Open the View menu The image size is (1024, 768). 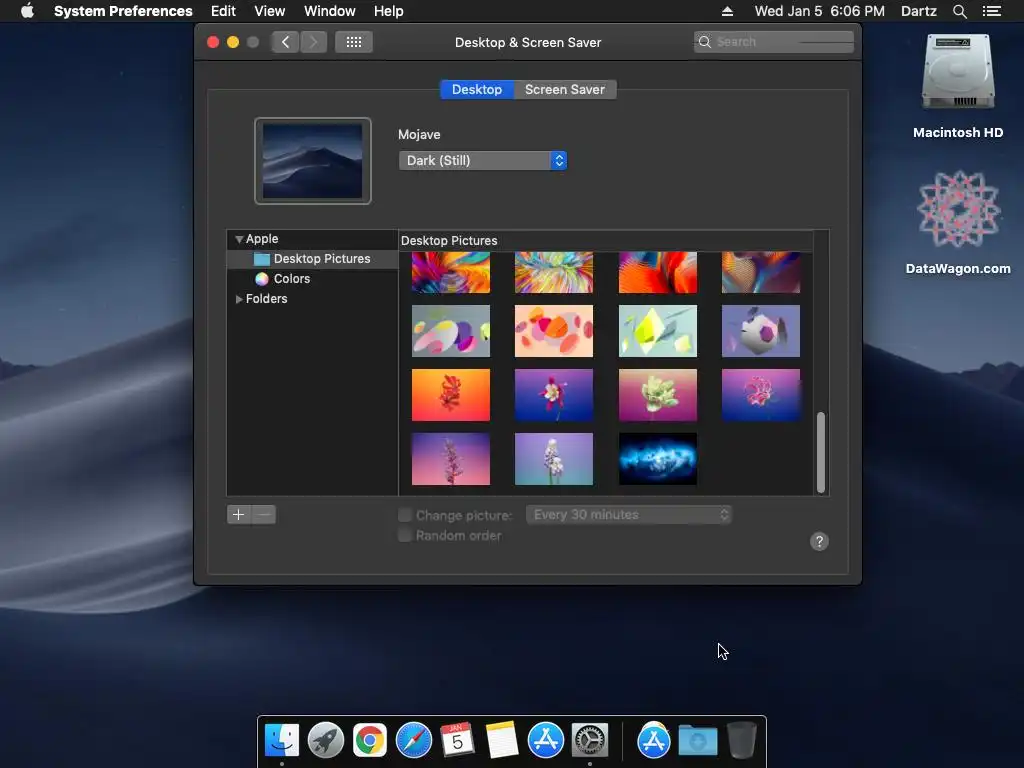[x=270, y=11]
